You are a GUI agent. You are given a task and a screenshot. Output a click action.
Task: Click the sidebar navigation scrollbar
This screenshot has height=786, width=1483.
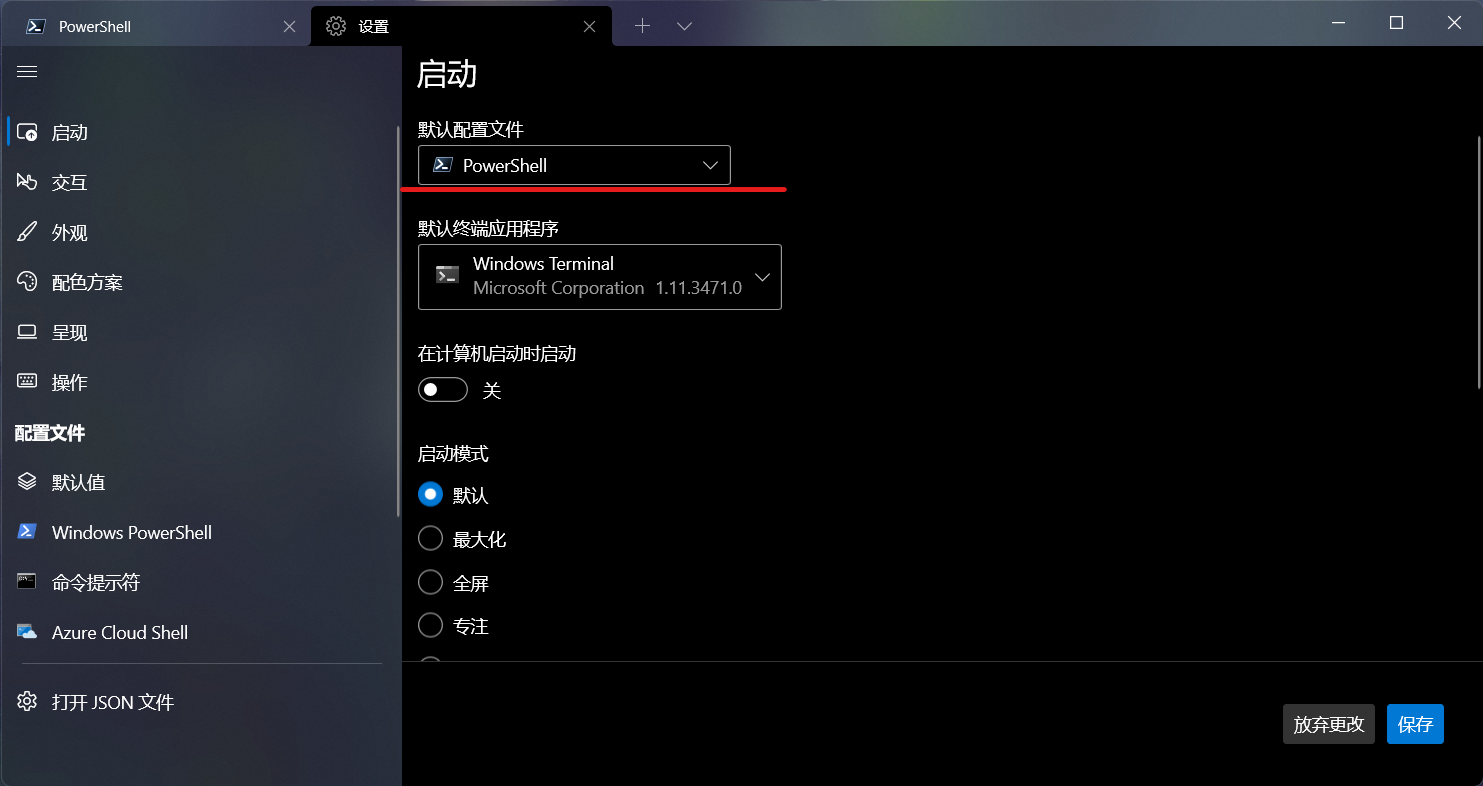pos(397,320)
